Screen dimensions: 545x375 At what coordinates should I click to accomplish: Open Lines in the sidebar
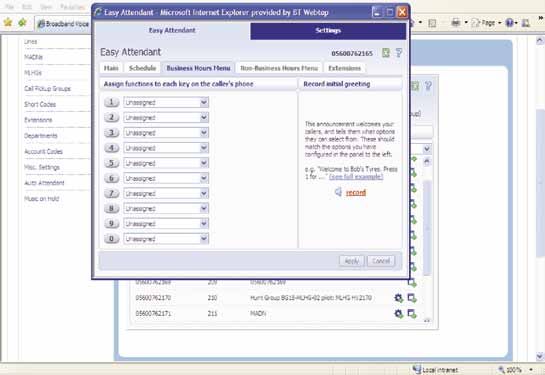pyautogui.click(x=31, y=42)
